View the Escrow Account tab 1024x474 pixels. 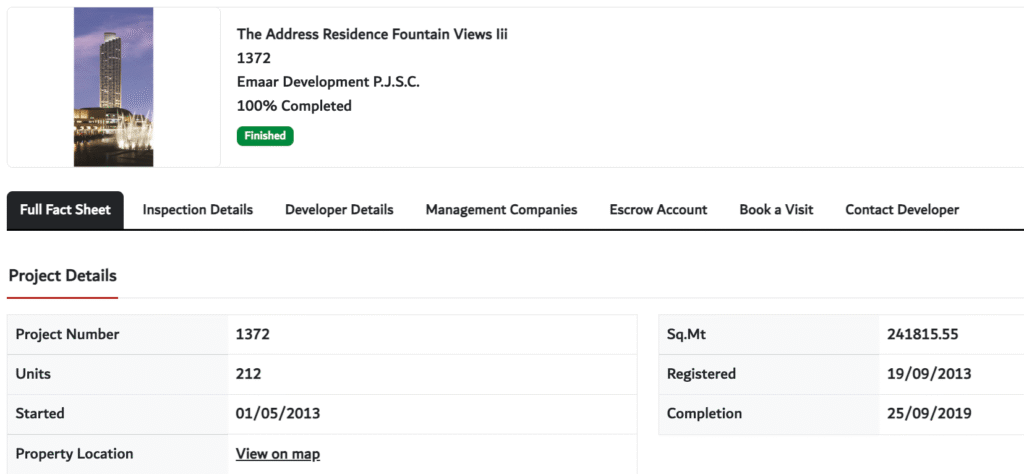658,210
